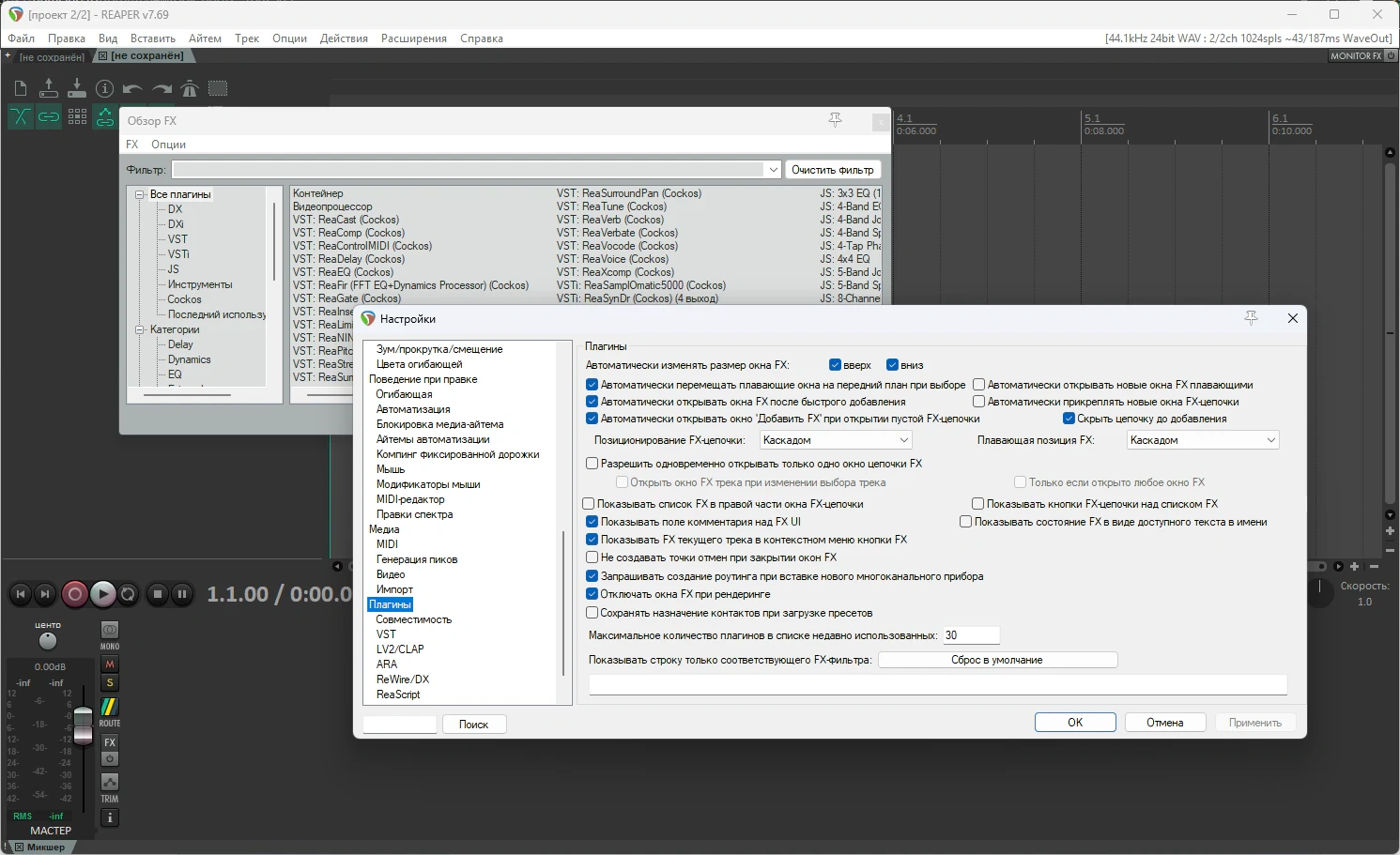Toggle the repeat loop transport button
Screen dimensions: 1400x855
click(x=129, y=594)
